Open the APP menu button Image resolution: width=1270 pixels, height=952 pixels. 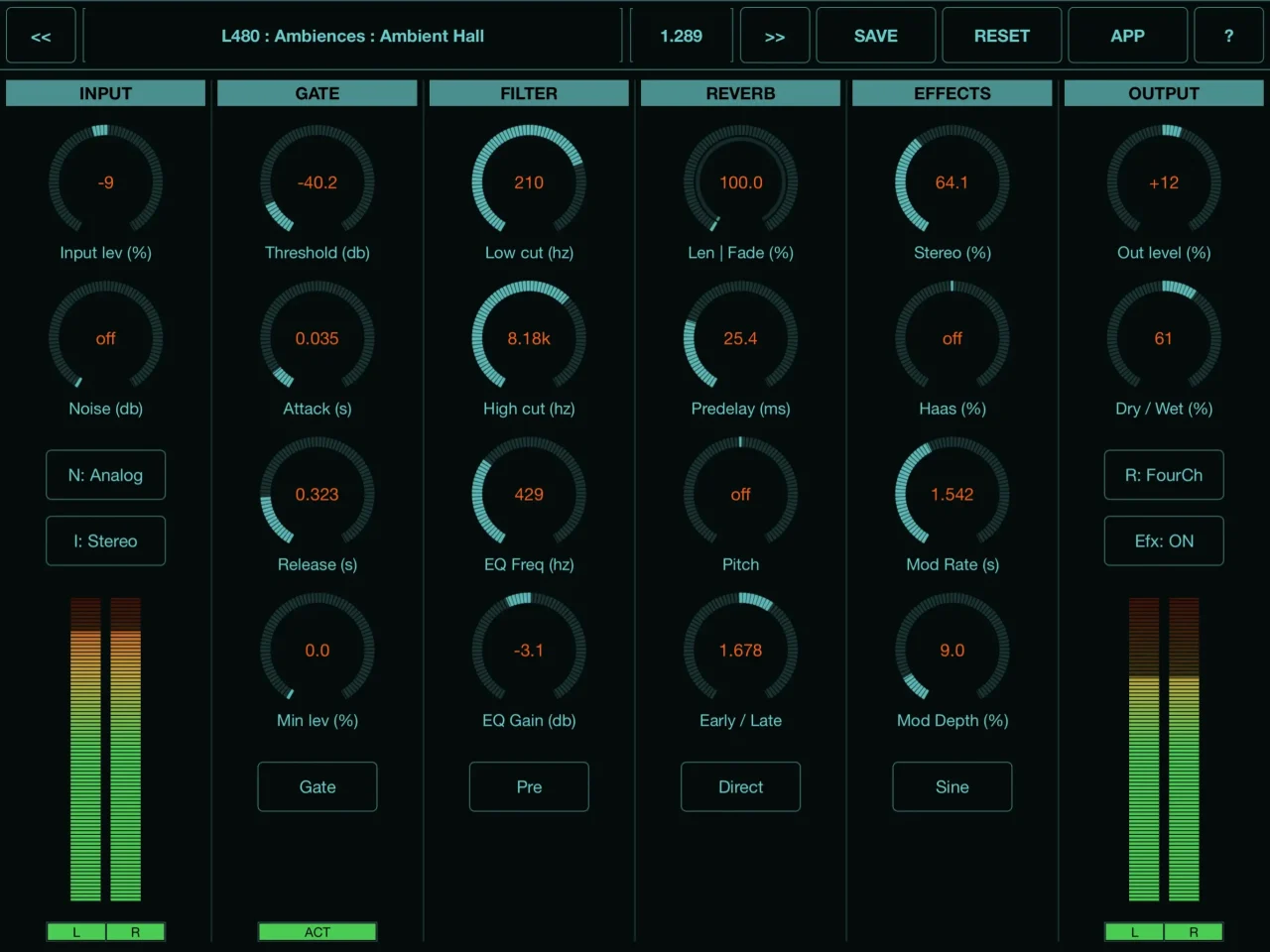coord(1128,36)
